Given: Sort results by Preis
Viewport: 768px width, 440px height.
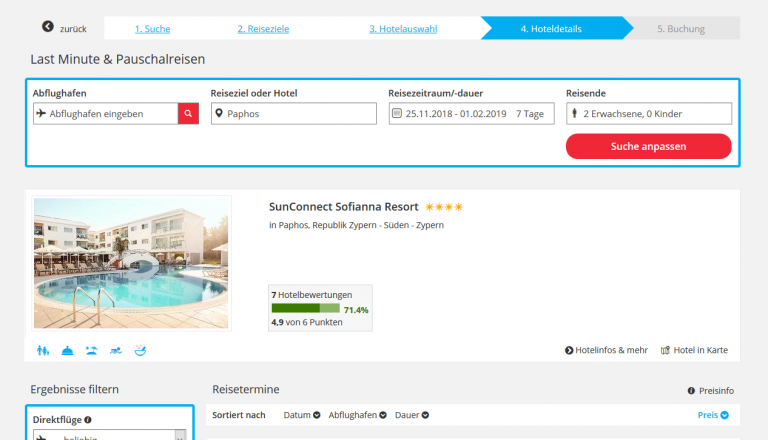Looking at the screenshot, I should [713, 415].
